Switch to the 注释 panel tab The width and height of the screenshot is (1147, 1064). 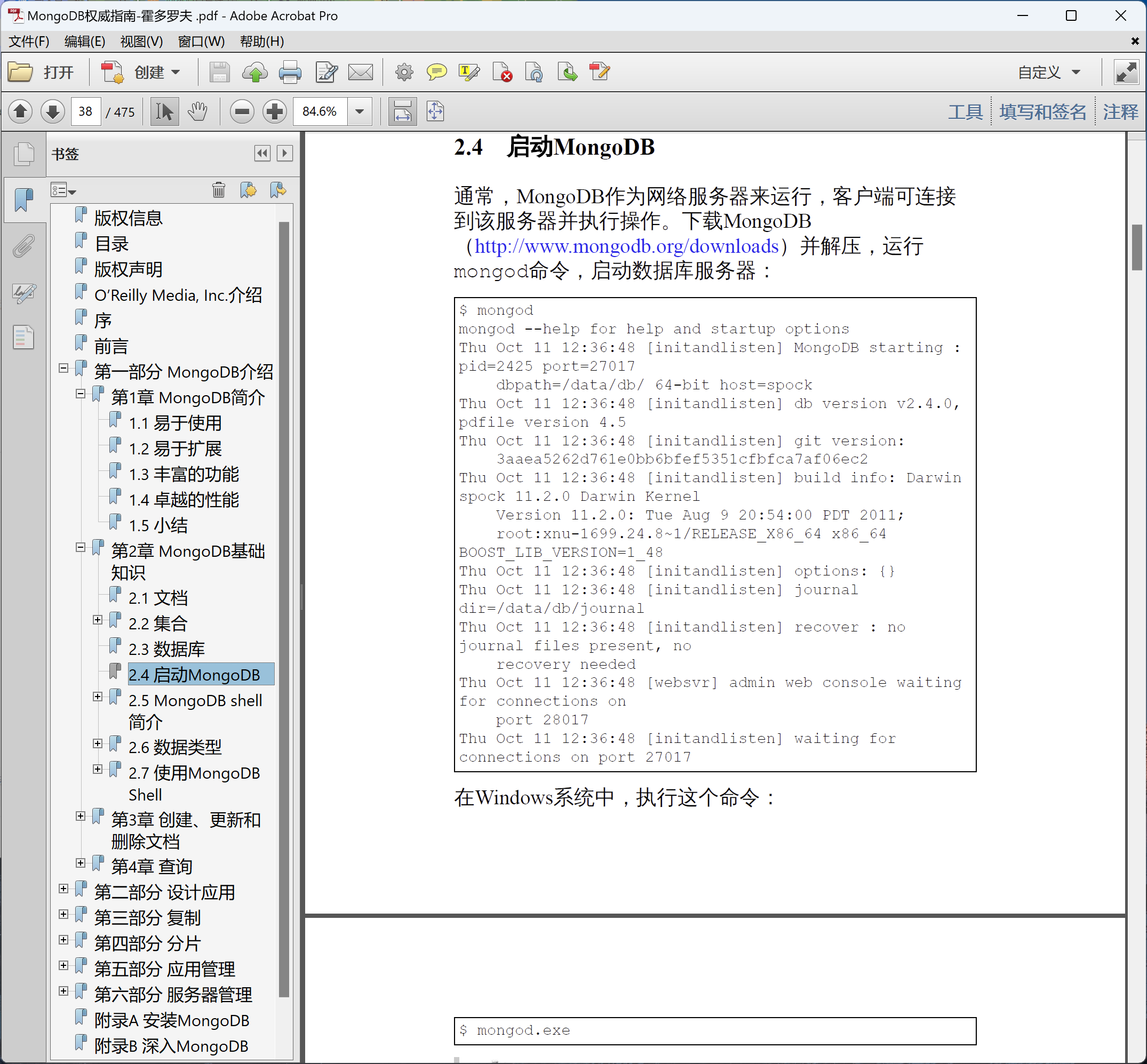click(1119, 111)
